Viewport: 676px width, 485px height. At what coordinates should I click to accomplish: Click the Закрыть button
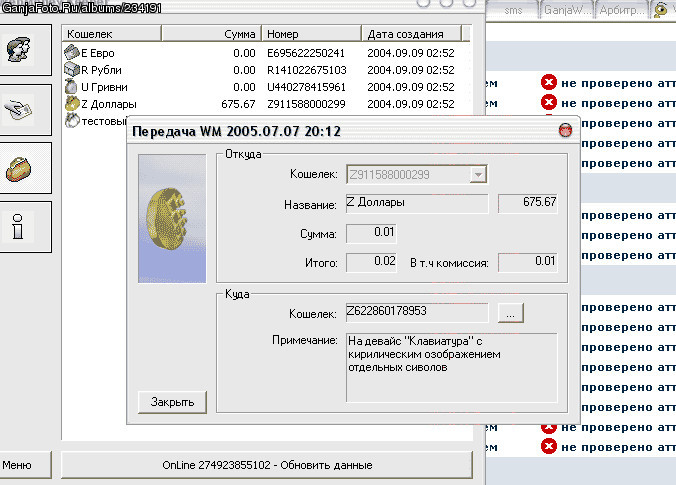point(172,402)
